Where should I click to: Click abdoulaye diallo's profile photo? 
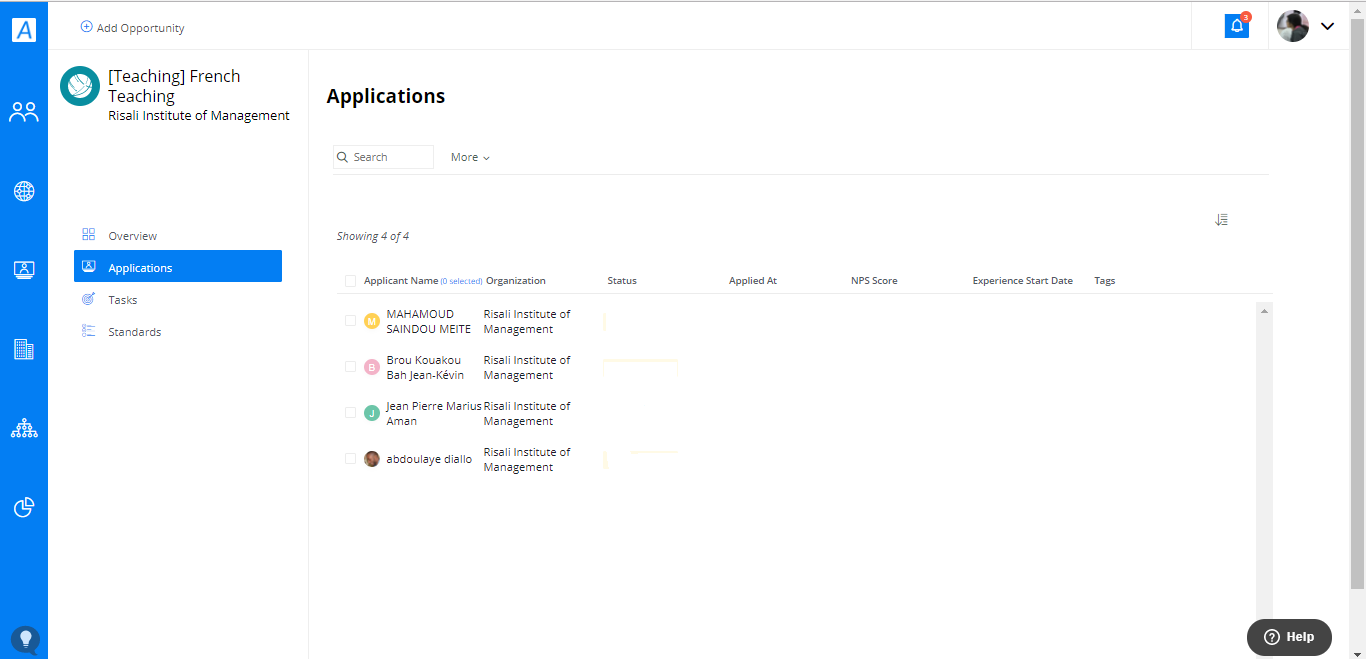372,459
